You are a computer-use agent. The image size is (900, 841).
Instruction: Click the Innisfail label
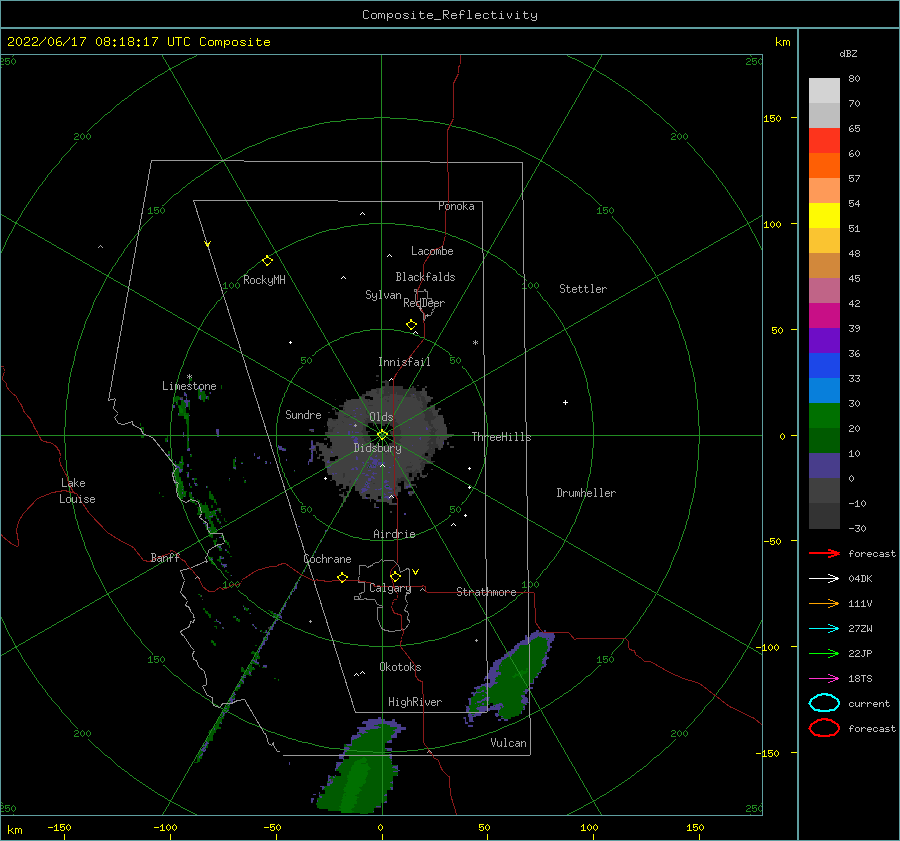pyautogui.click(x=404, y=362)
